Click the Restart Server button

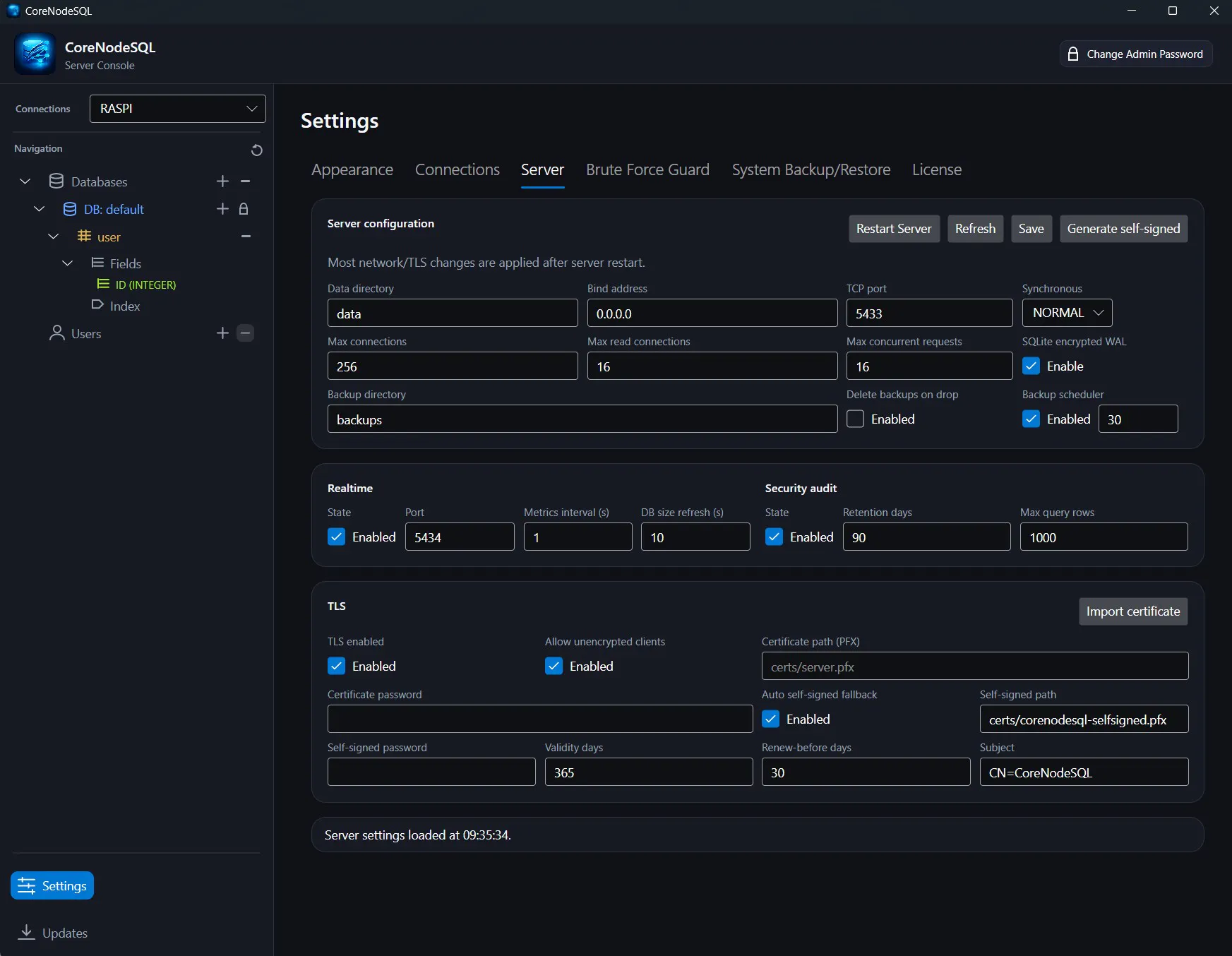[x=894, y=229]
